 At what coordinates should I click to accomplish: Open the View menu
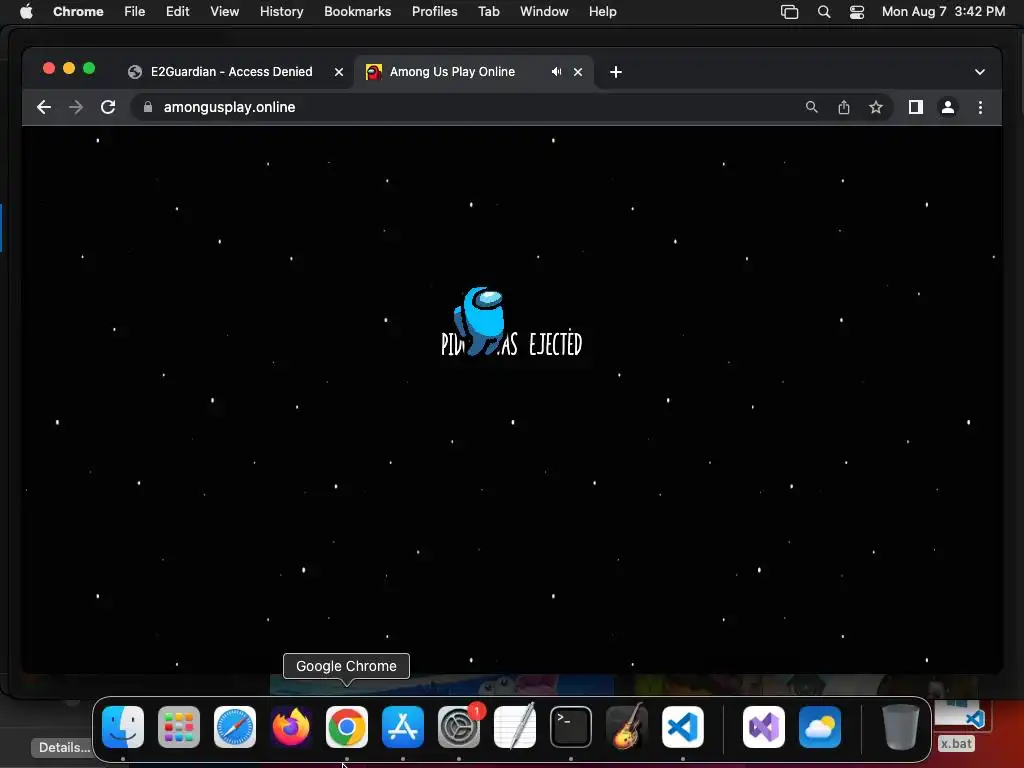[x=224, y=12]
